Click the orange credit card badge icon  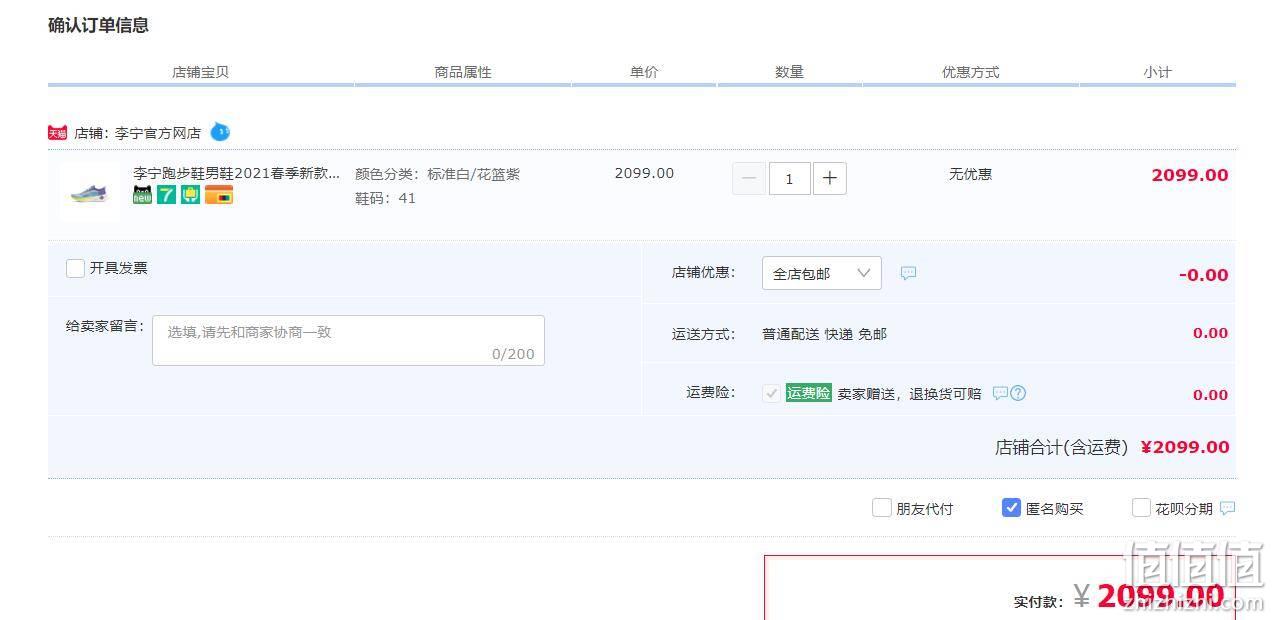click(219, 195)
